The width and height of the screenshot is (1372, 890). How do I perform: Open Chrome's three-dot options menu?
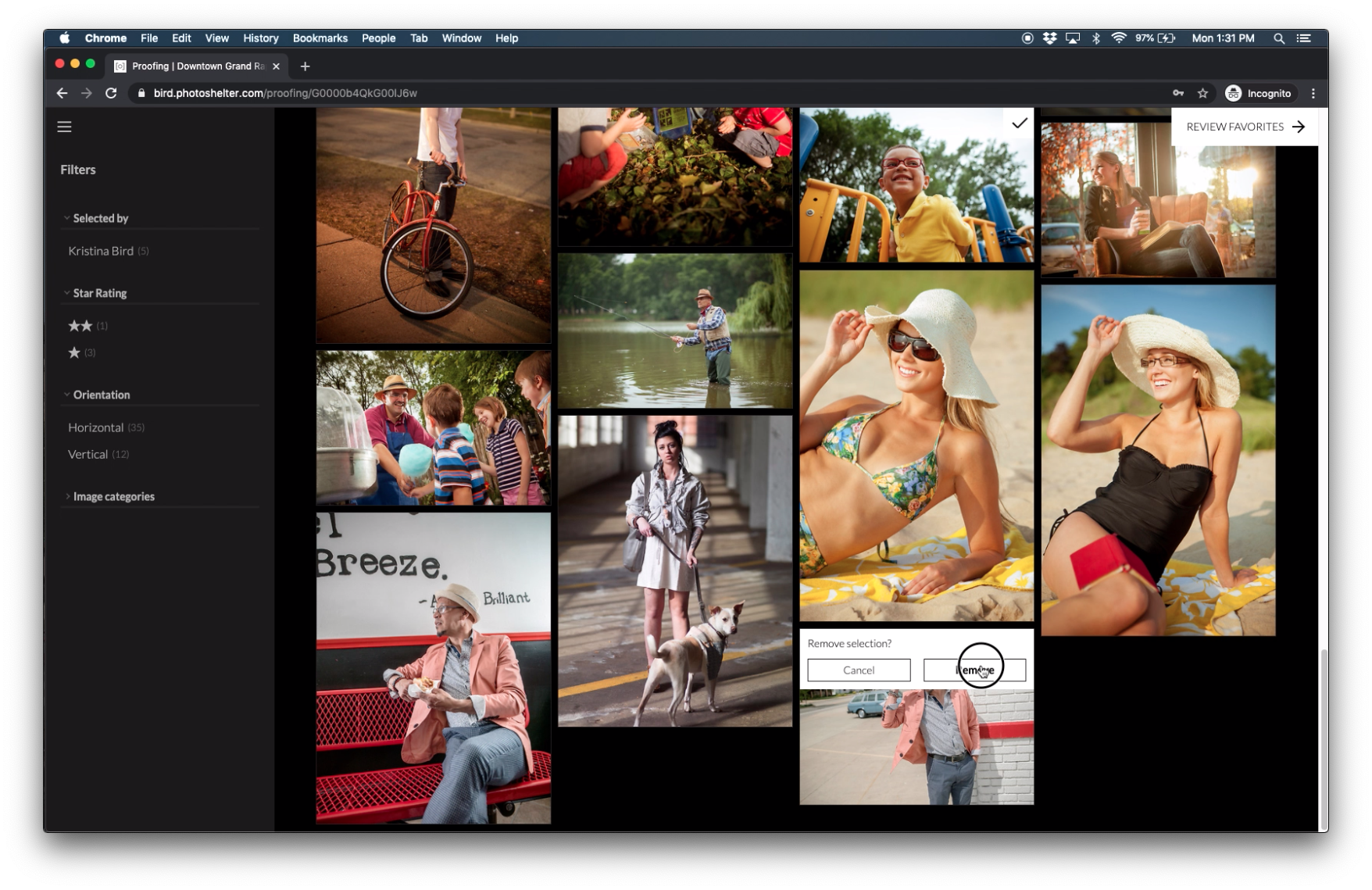point(1313,93)
